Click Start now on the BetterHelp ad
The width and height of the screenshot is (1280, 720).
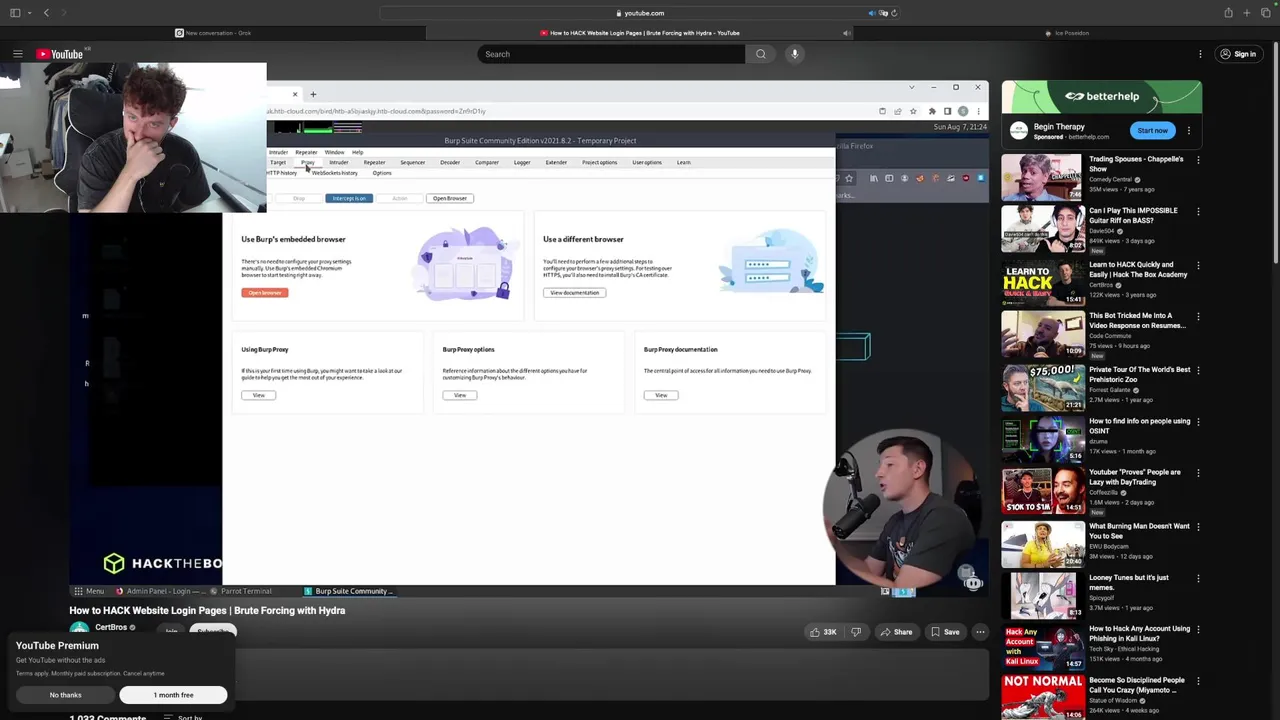1152,130
